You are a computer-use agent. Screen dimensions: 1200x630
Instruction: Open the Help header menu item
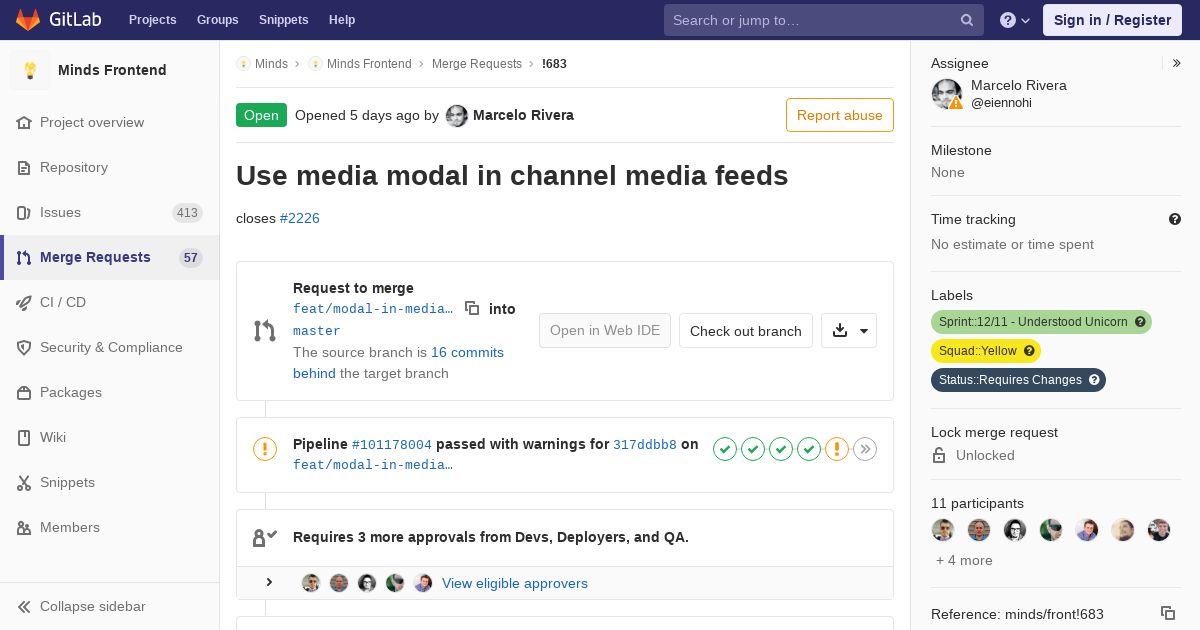click(342, 20)
